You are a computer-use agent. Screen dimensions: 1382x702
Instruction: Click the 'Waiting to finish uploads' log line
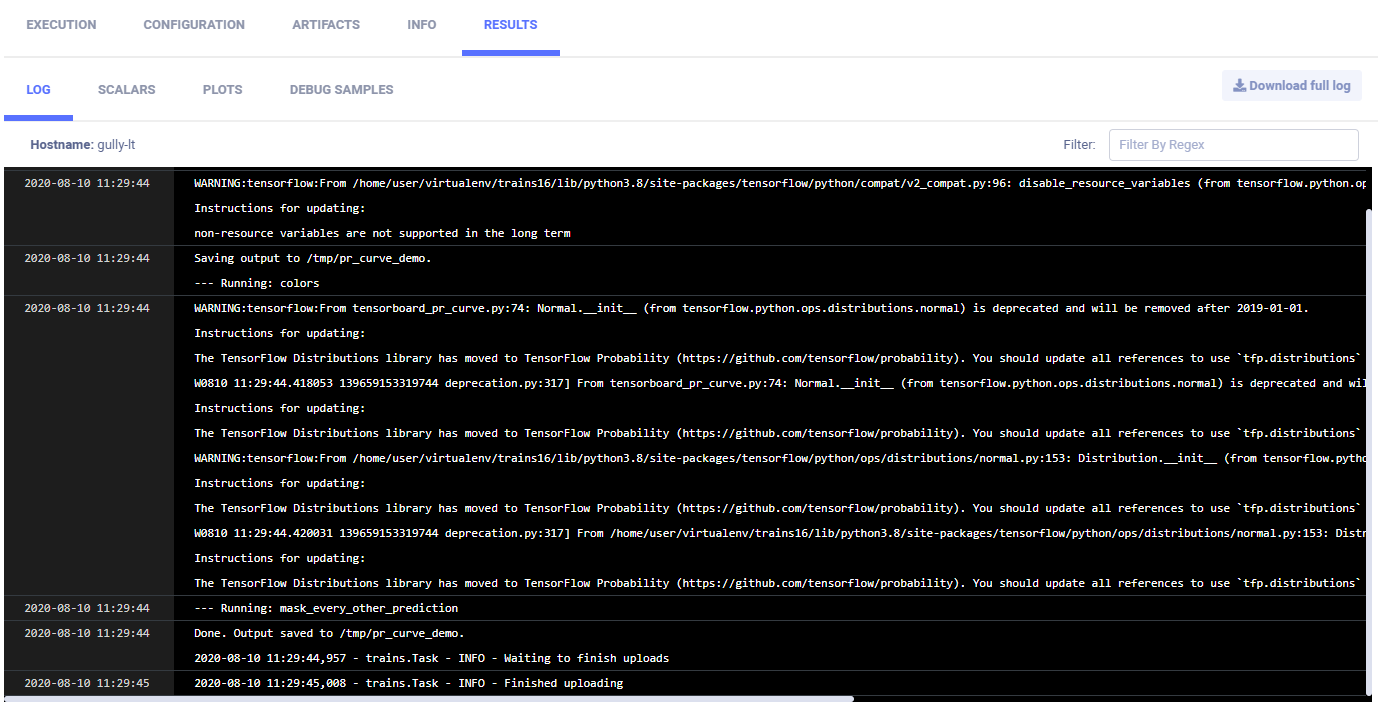click(x=432, y=658)
